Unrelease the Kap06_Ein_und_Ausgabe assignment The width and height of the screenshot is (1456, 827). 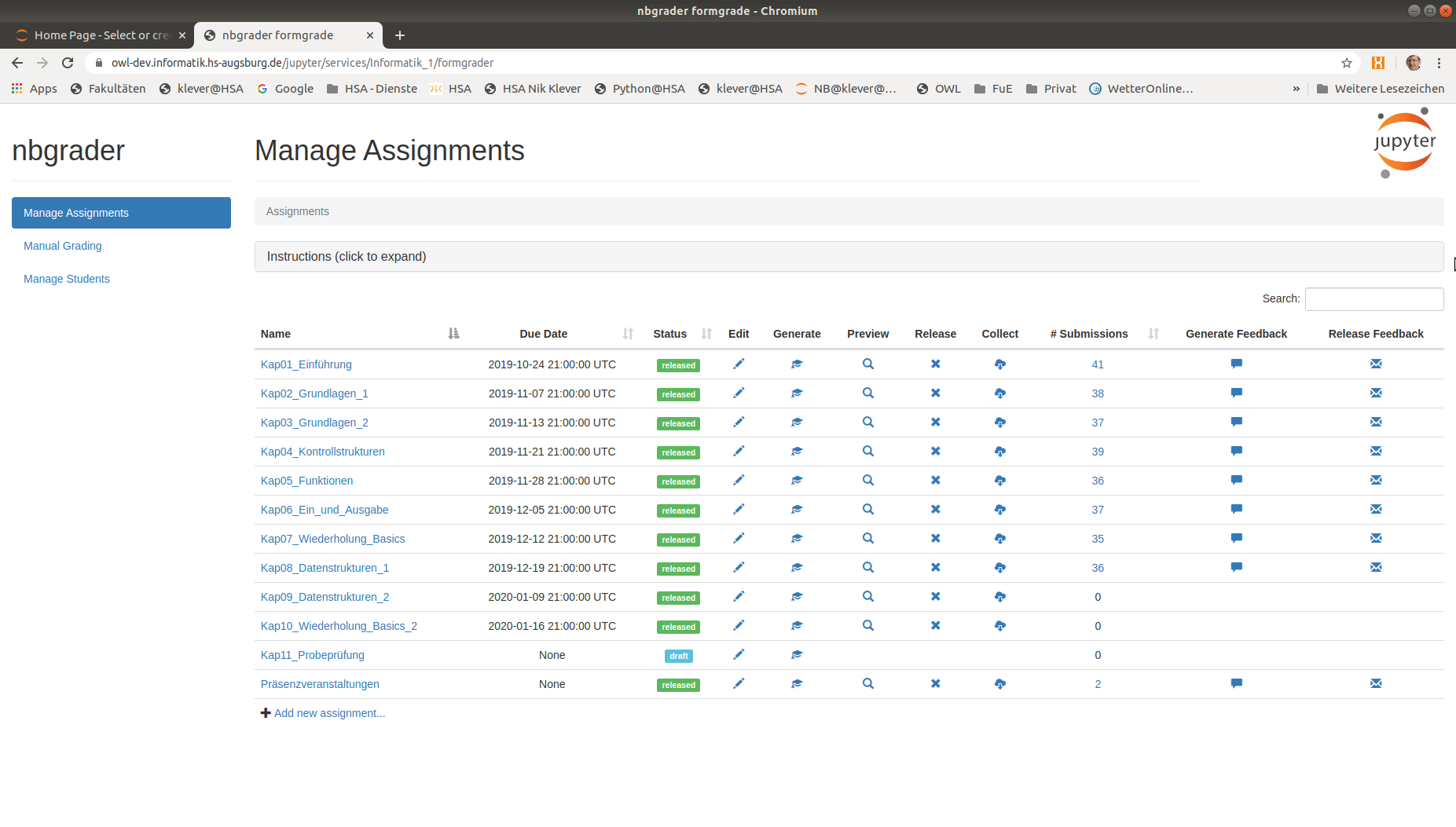coord(935,509)
